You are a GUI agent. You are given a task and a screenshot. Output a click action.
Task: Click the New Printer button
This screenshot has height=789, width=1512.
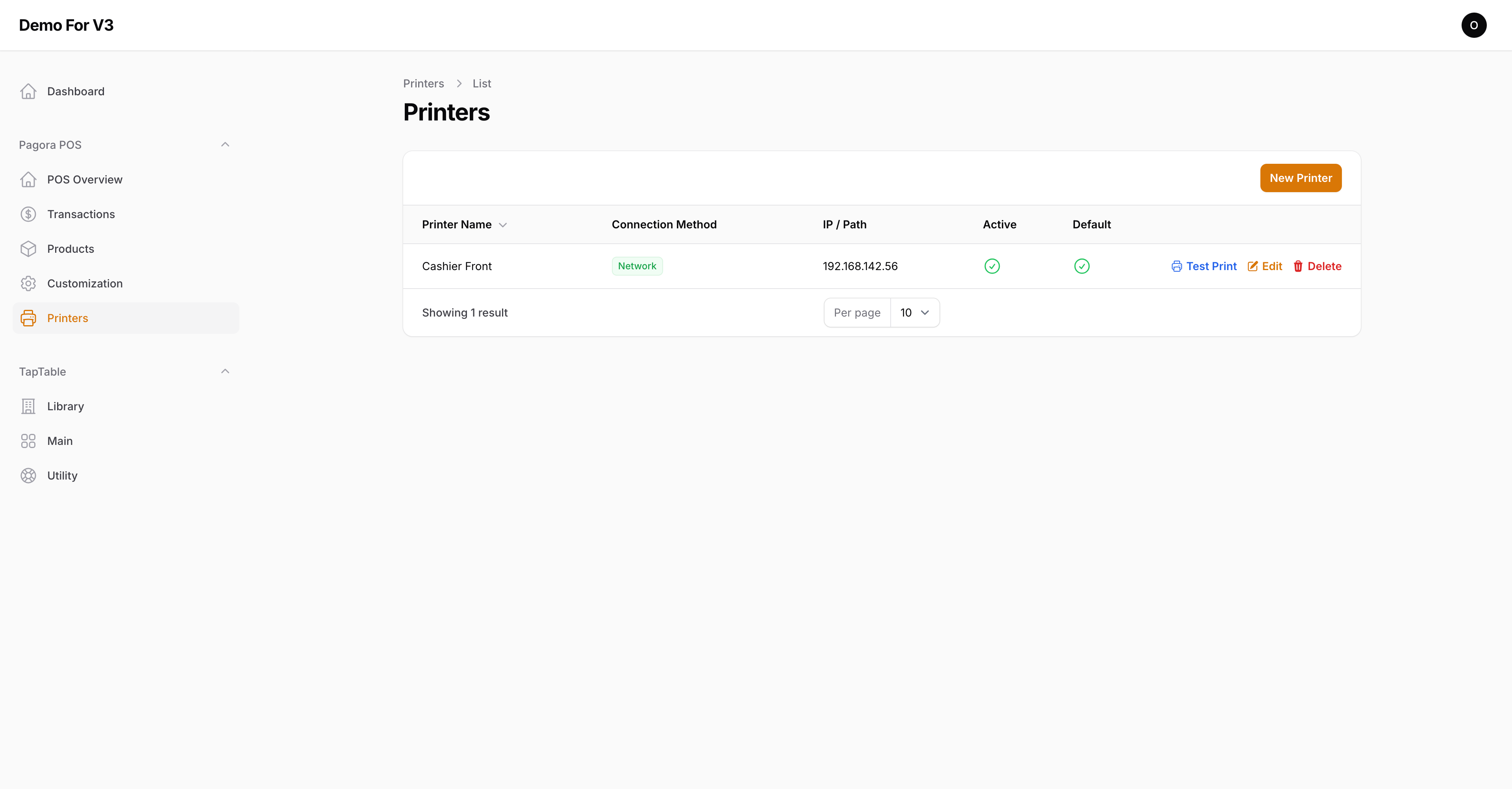coord(1301,178)
